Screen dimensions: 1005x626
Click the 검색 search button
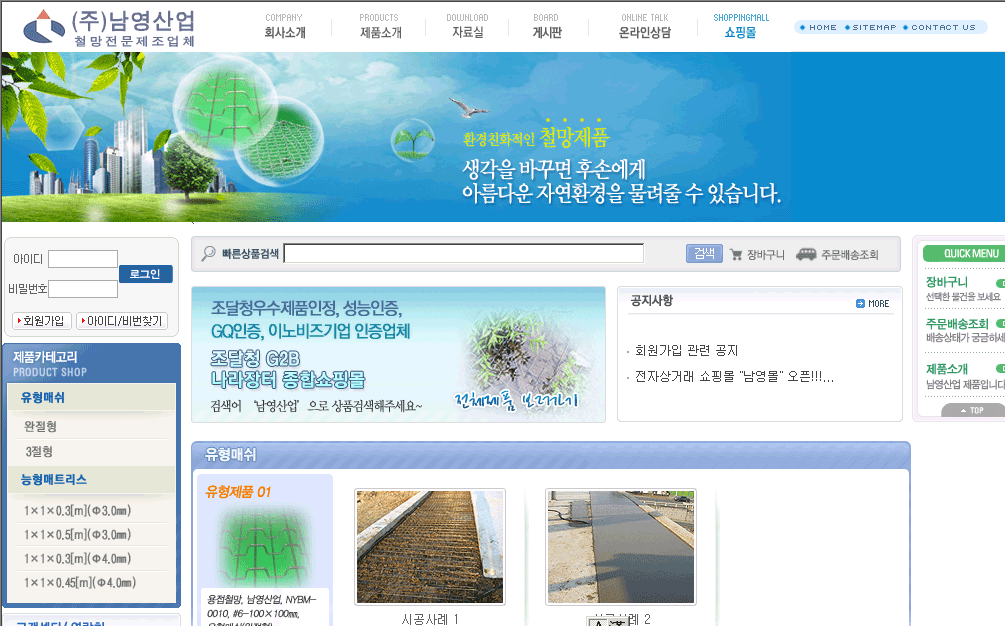click(704, 253)
